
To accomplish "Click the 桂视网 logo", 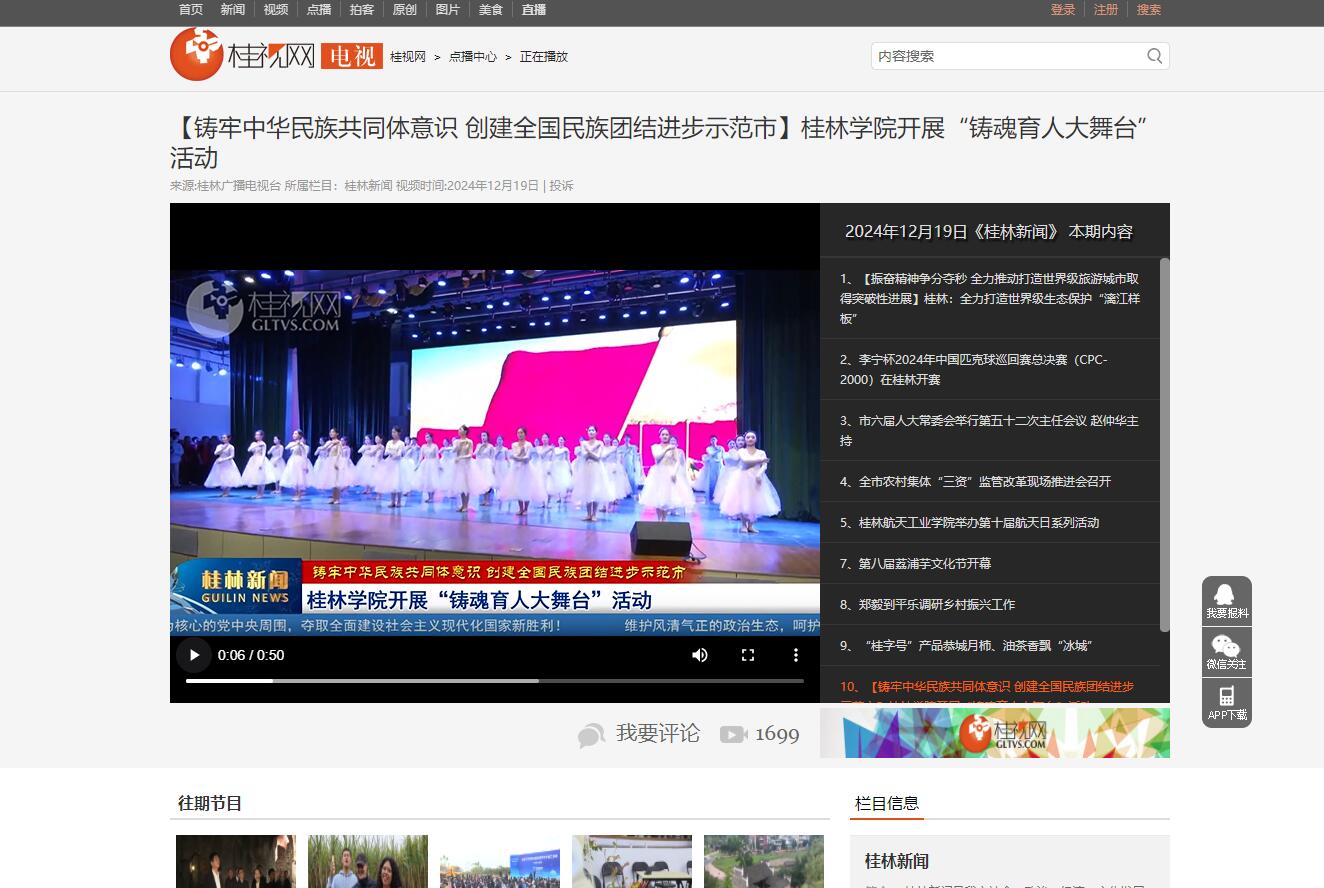I will [243, 55].
